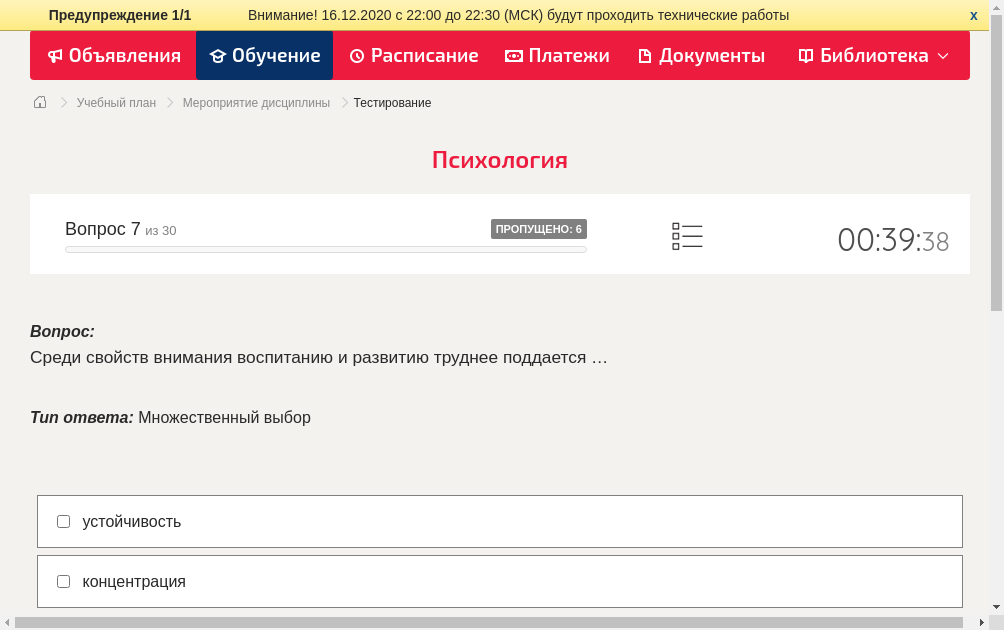Click the book icon on Библиотека
The image size is (1004, 630).
click(804, 56)
